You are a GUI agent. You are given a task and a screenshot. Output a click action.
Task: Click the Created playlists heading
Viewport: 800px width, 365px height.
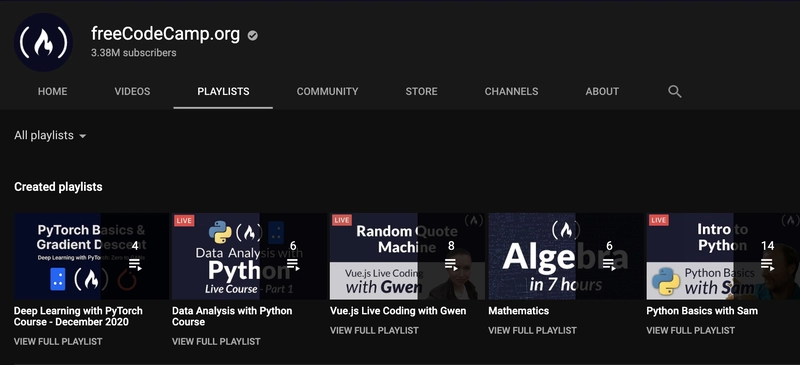point(58,187)
